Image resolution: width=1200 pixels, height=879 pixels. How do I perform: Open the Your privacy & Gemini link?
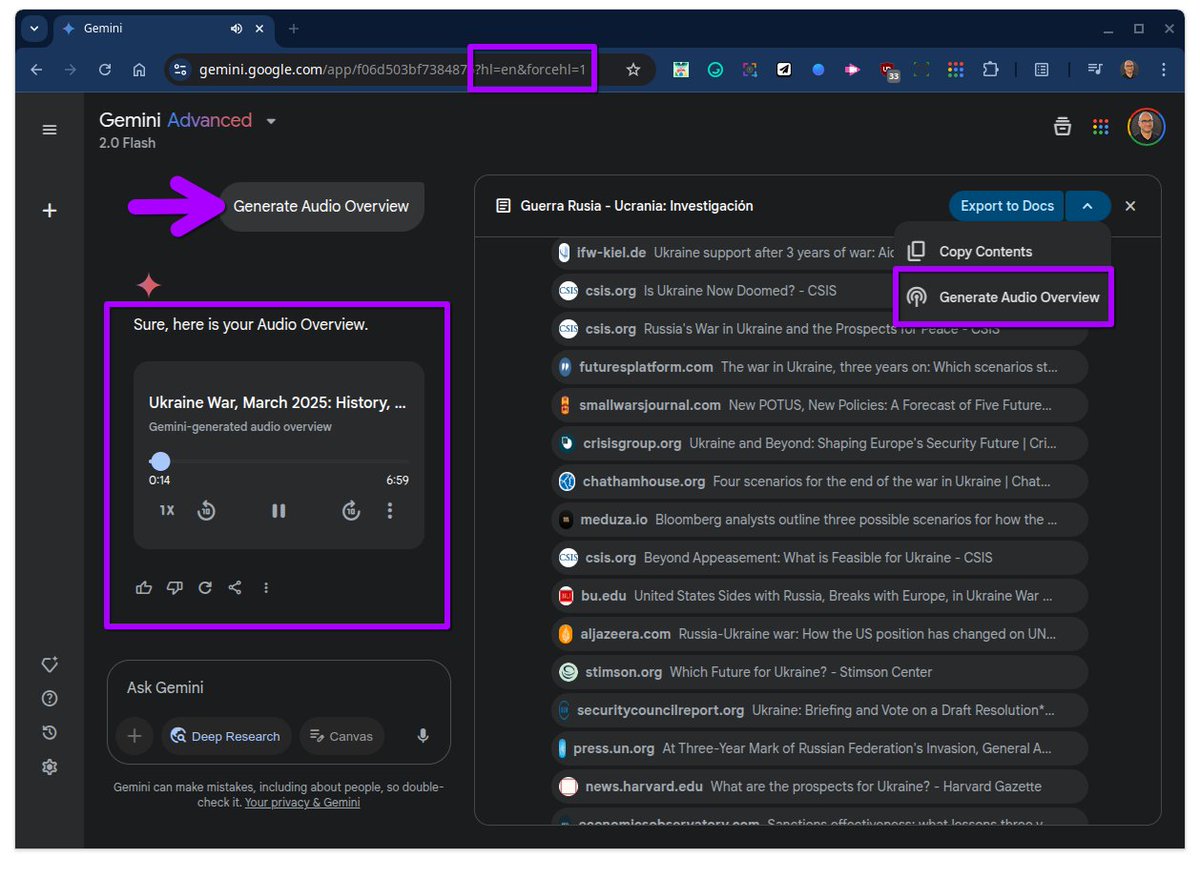click(x=302, y=803)
